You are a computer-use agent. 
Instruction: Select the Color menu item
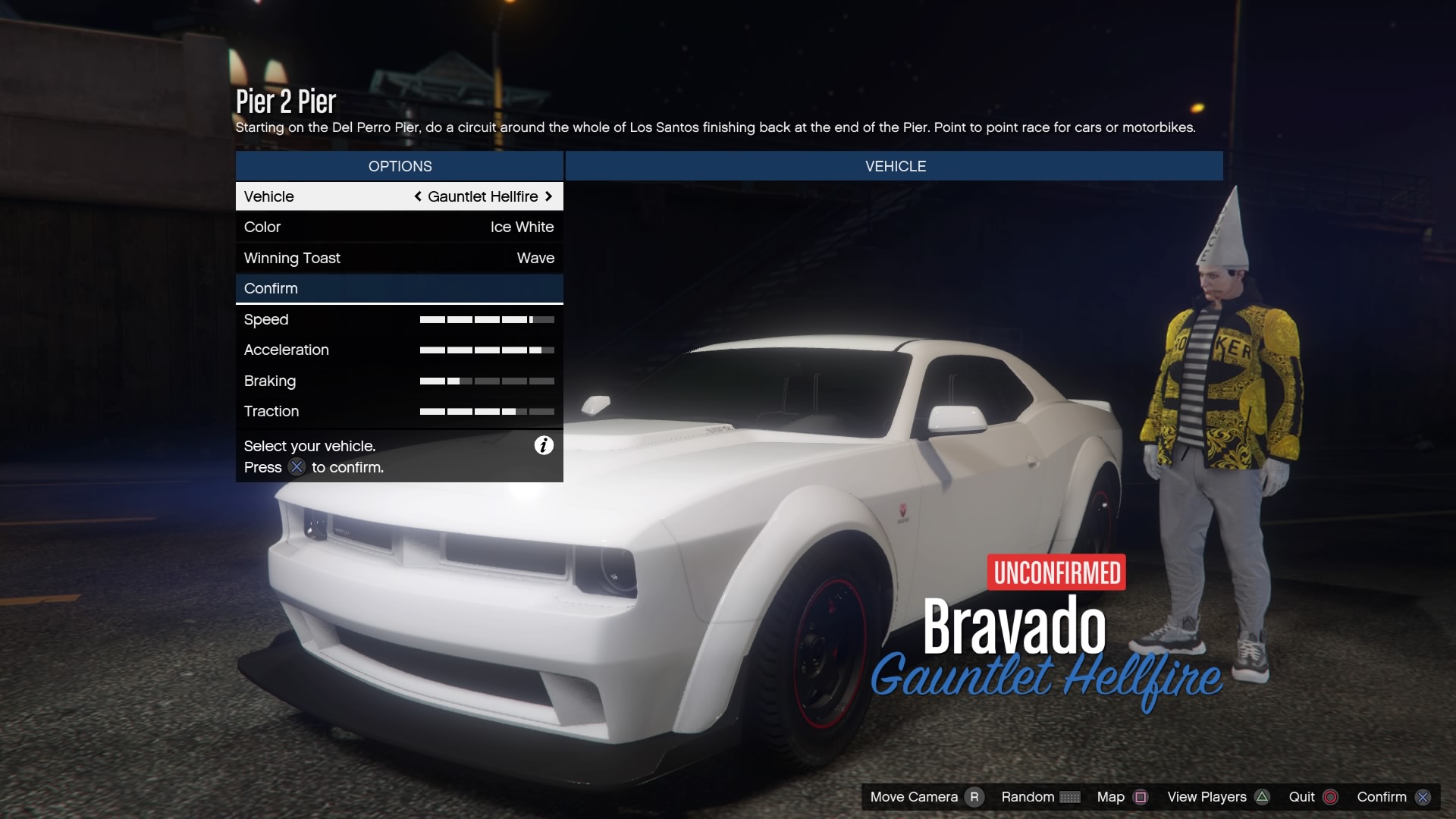399,227
